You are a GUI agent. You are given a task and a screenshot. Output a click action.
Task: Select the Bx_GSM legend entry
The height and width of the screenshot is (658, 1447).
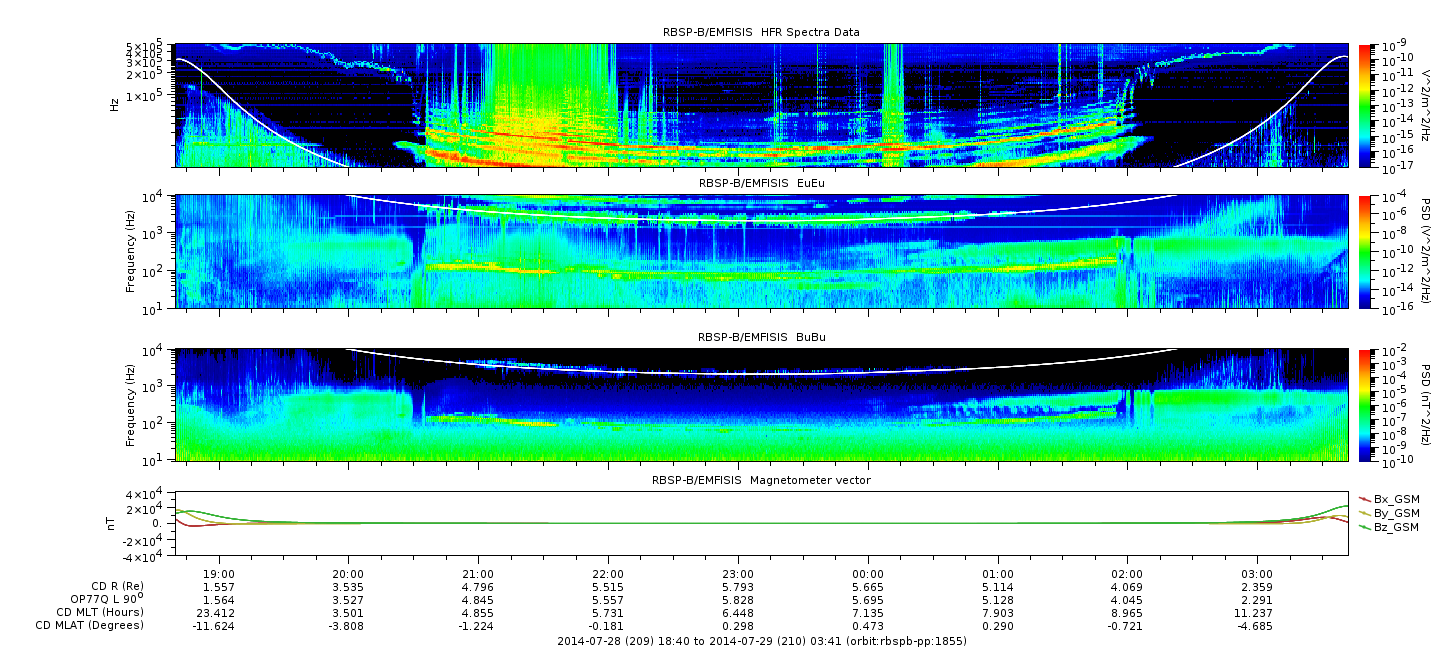click(1389, 498)
